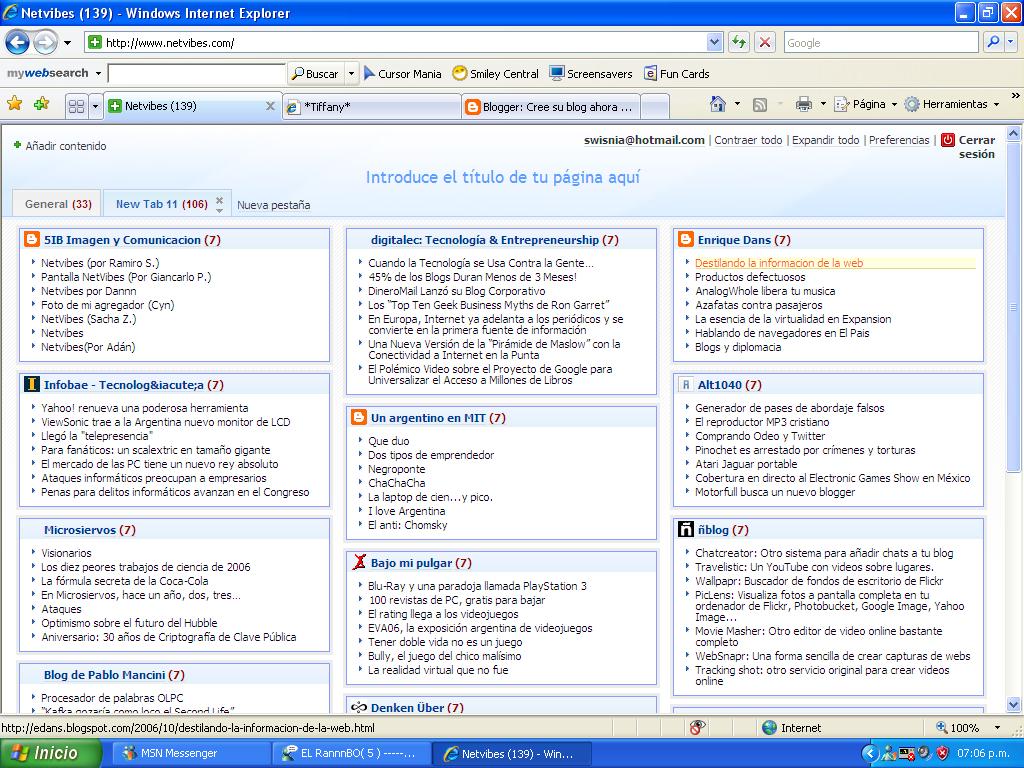Viewport: 1024px width, 768px height.
Task: Click page vertical scrollbar down arrow
Action: point(1013,705)
